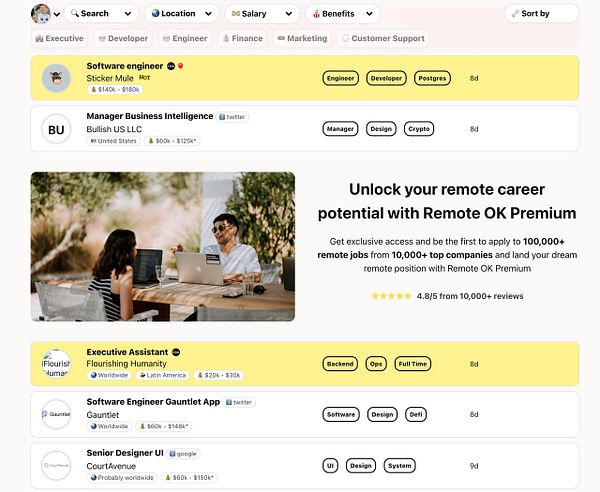Select the Design tag on Bullish job
Image resolution: width=600 pixels, height=492 pixels.
click(381, 129)
